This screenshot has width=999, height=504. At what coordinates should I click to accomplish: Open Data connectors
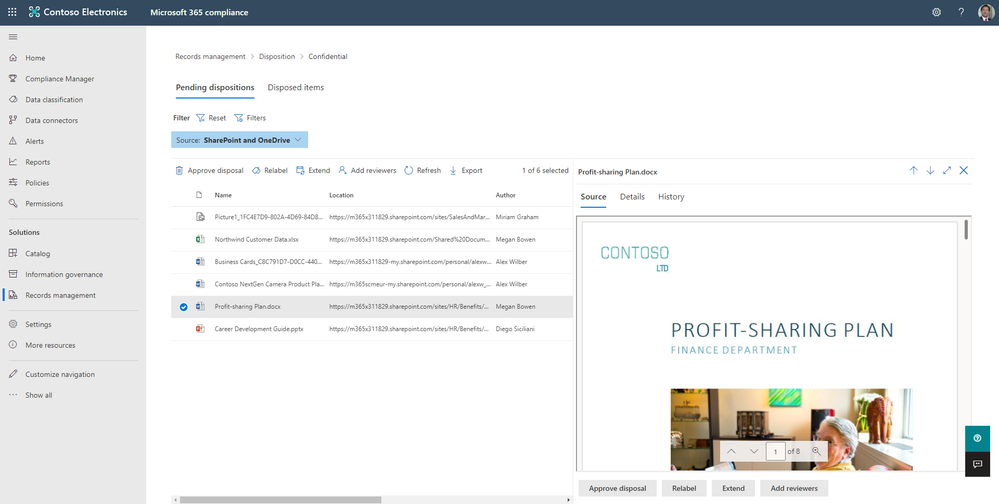click(52, 120)
